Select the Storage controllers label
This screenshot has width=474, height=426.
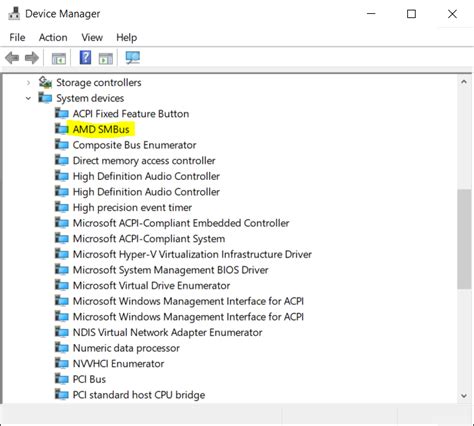click(x=99, y=82)
